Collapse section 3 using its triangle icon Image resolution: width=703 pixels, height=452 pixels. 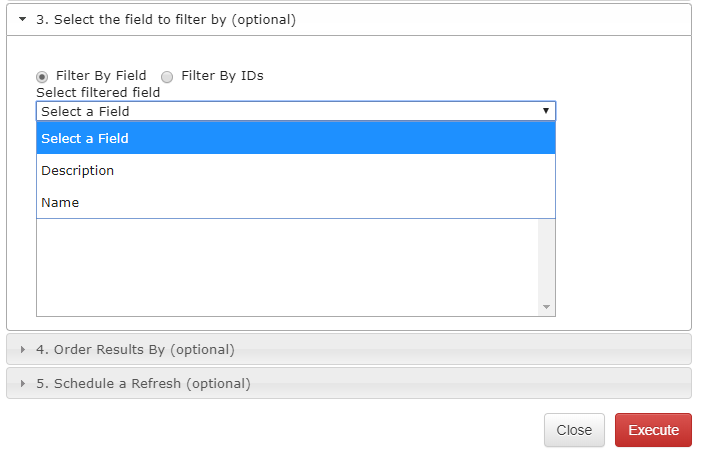22,19
